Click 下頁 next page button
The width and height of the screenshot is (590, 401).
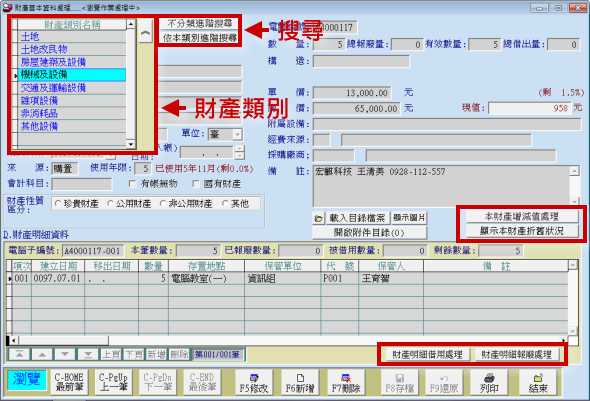tap(134, 354)
